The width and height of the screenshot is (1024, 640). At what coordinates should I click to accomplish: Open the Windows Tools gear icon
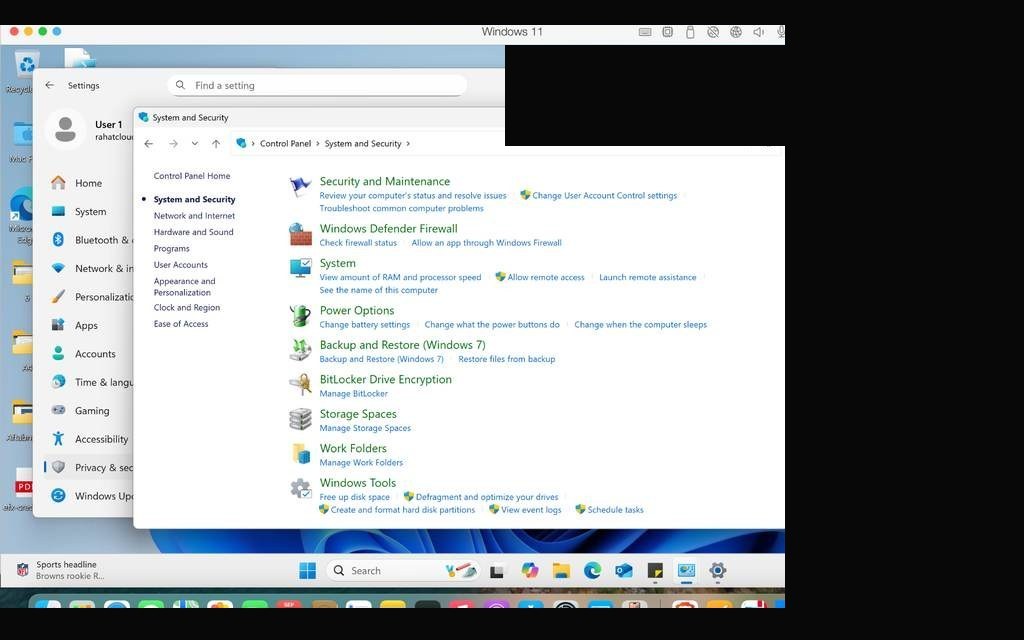pos(300,488)
